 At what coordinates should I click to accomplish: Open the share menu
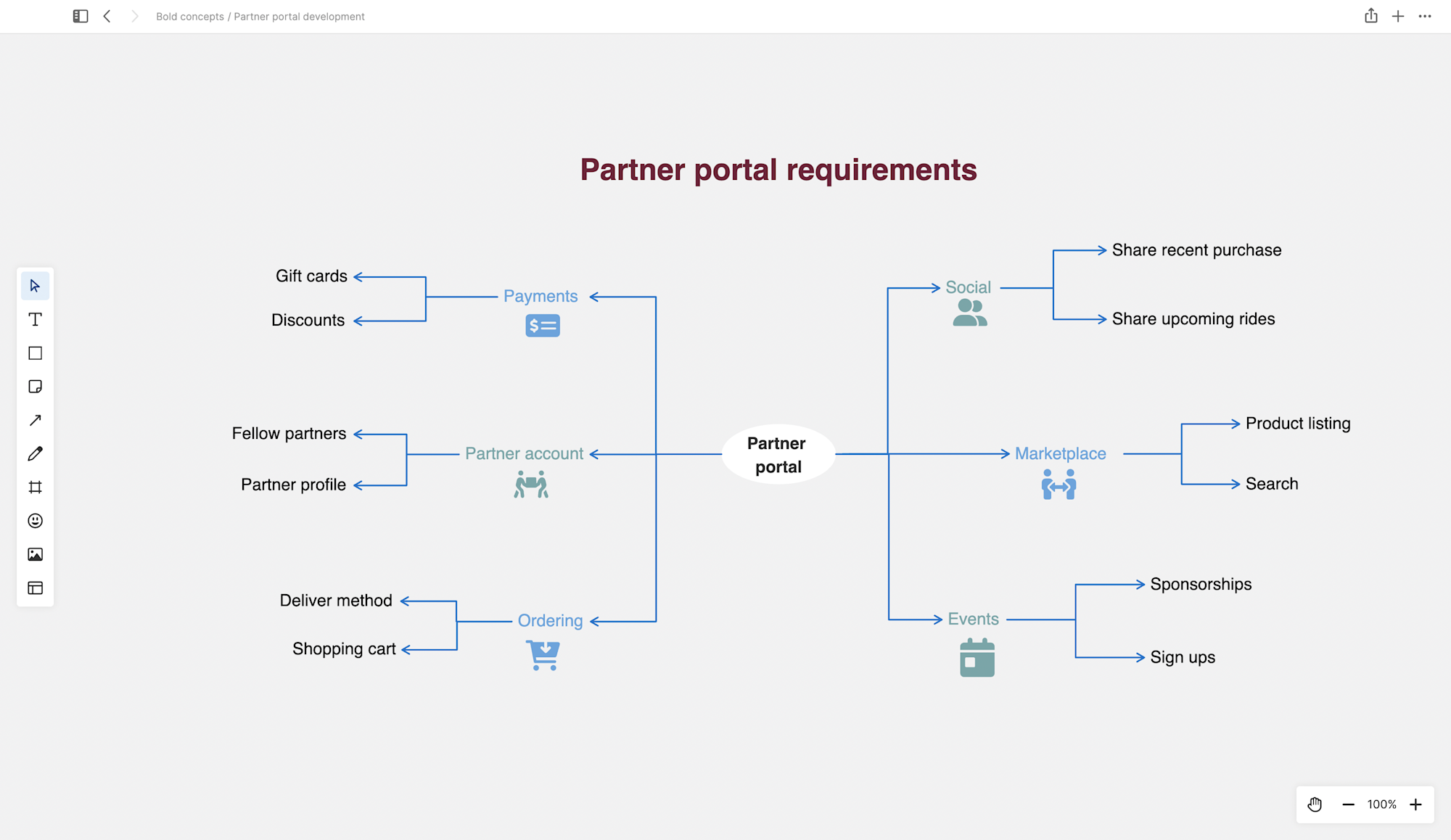[x=1370, y=16]
